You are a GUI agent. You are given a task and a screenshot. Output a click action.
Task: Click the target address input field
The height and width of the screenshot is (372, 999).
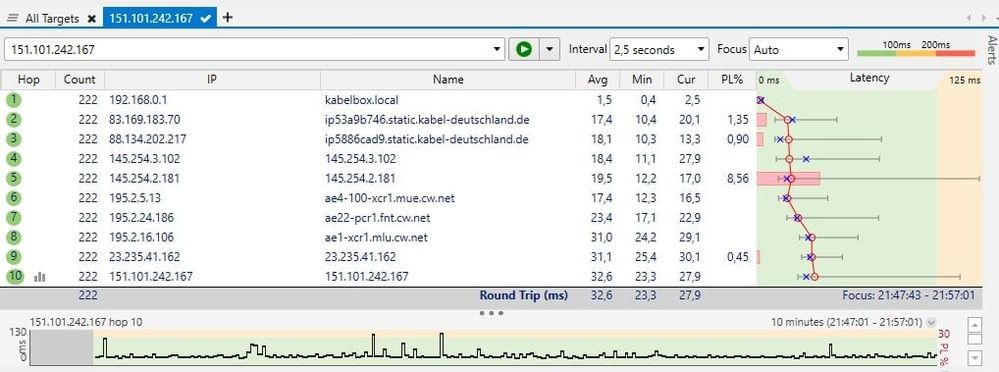click(x=248, y=49)
